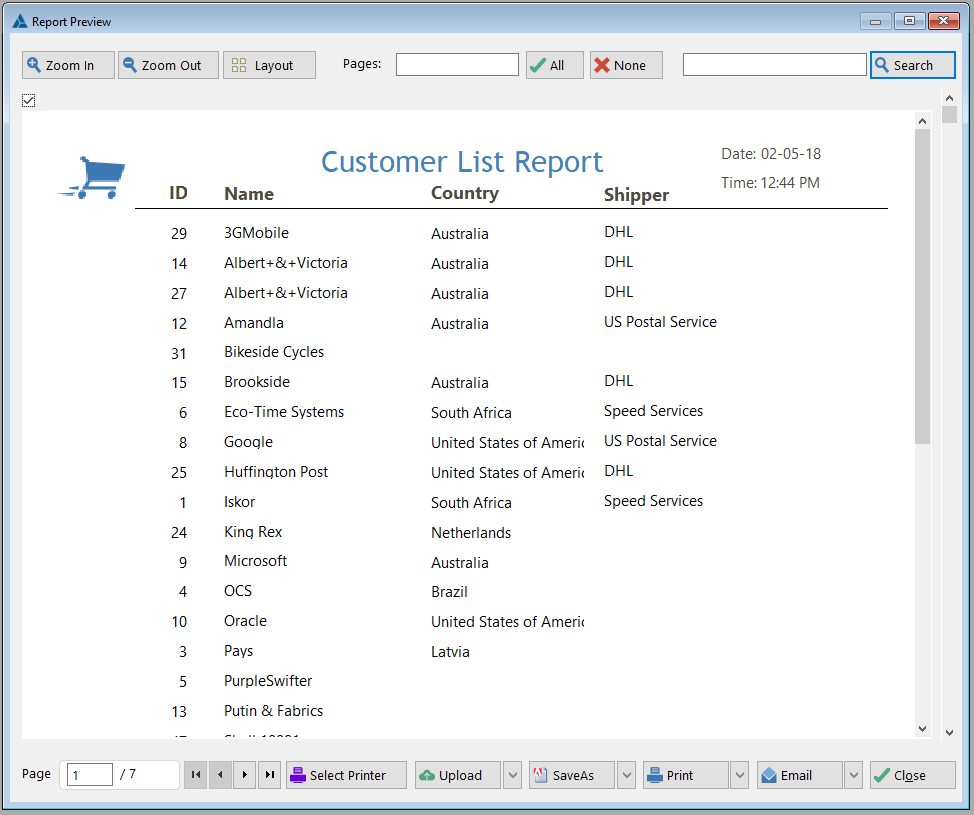974x815 pixels.
Task: Select all pages with the All checkmark
Action: click(x=555, y=65)
